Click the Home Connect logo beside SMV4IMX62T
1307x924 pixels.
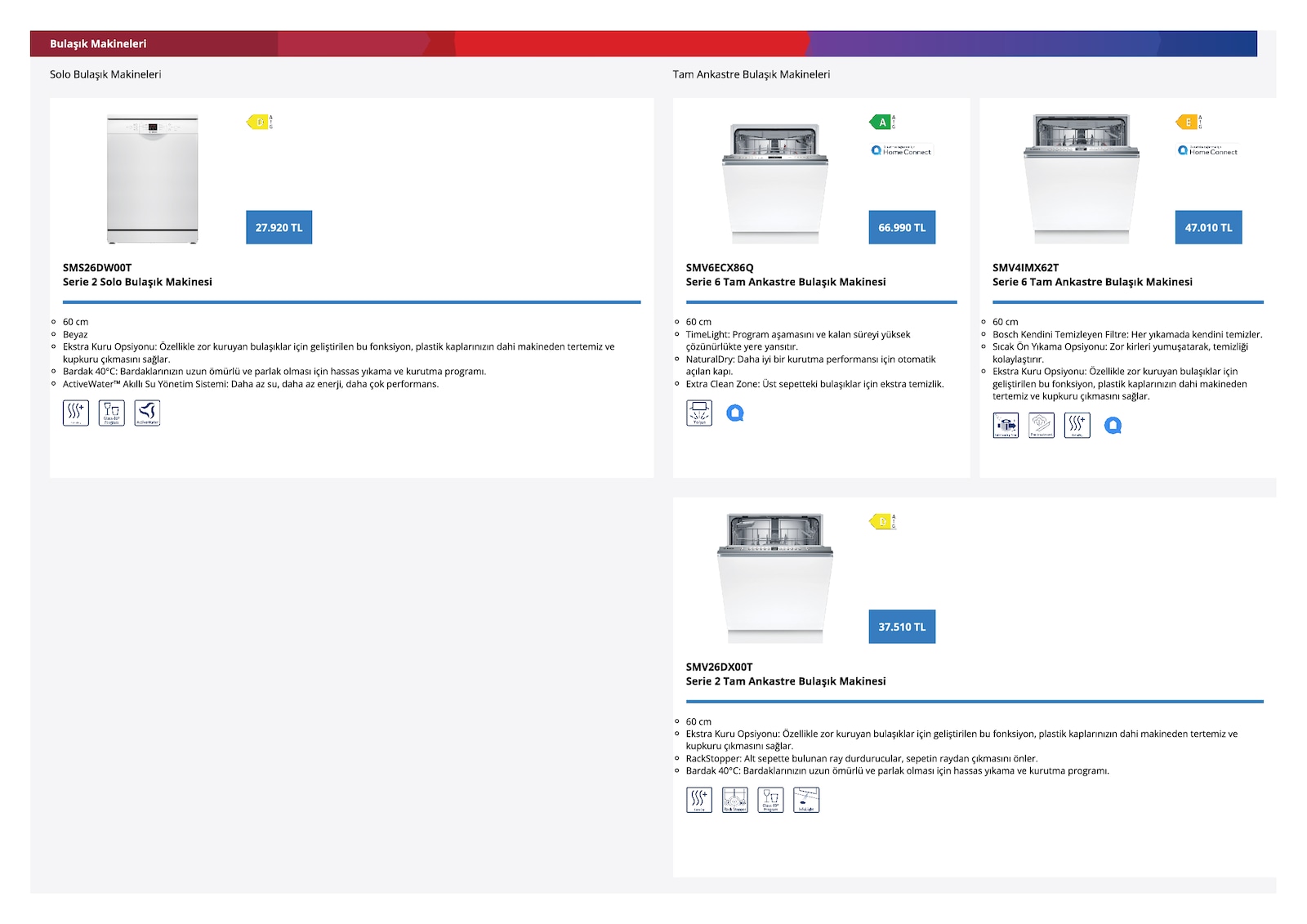click(x=1208, y=150)
